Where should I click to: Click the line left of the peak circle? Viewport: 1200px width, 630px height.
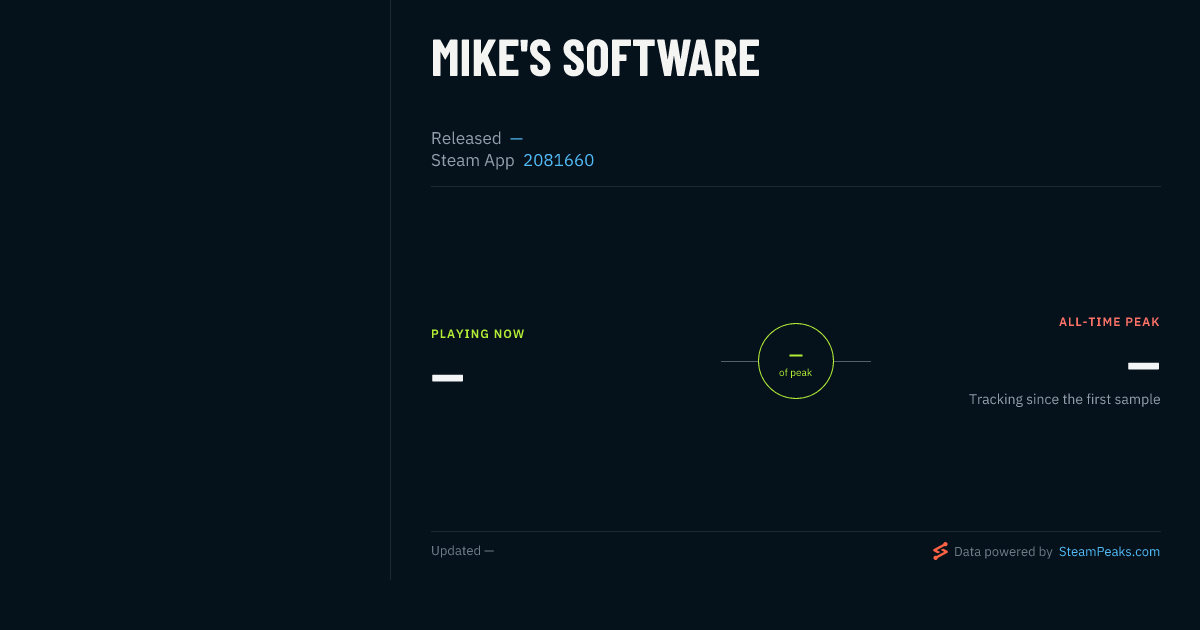pos(739,361)
